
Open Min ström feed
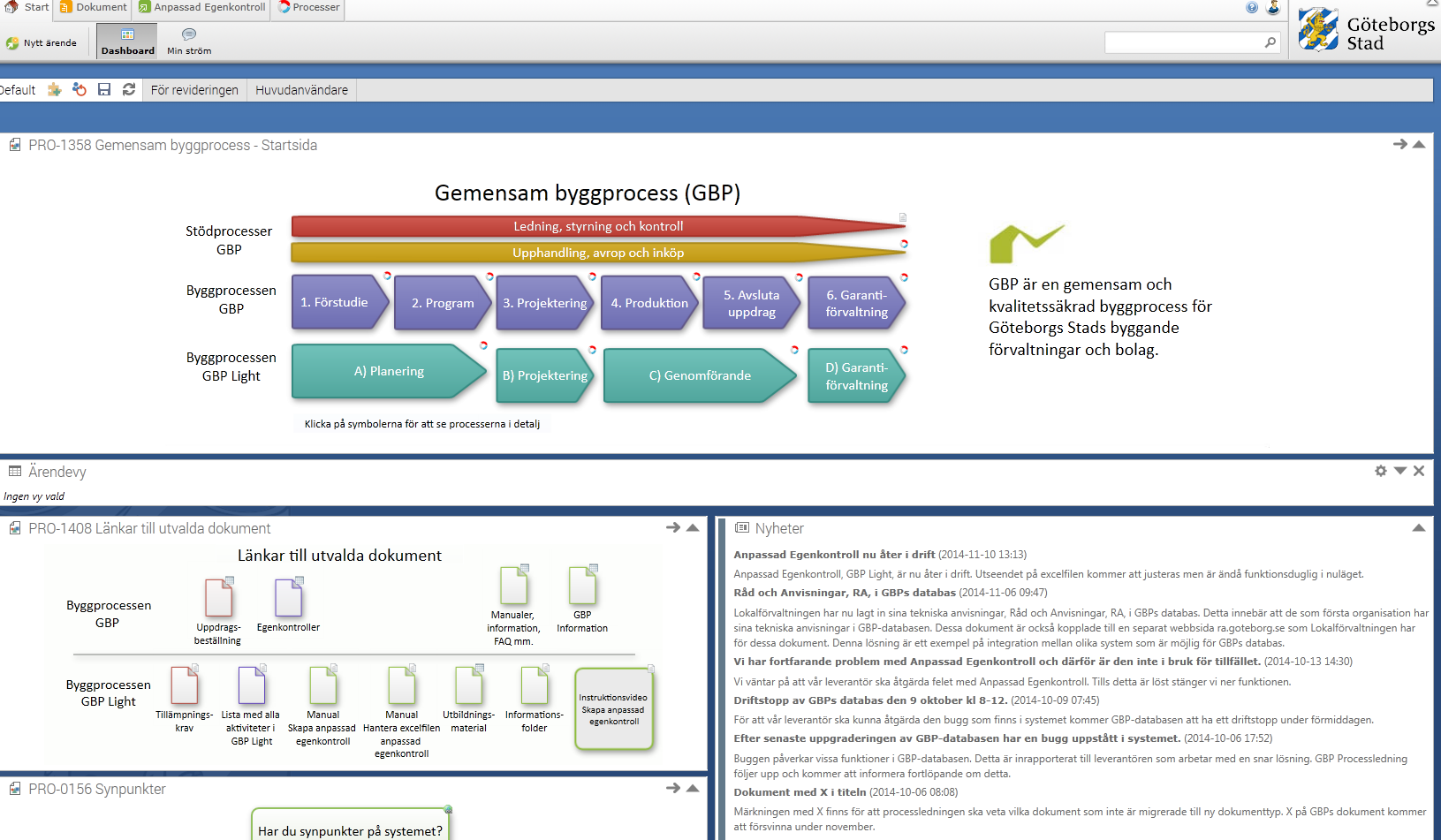(189, 42)
